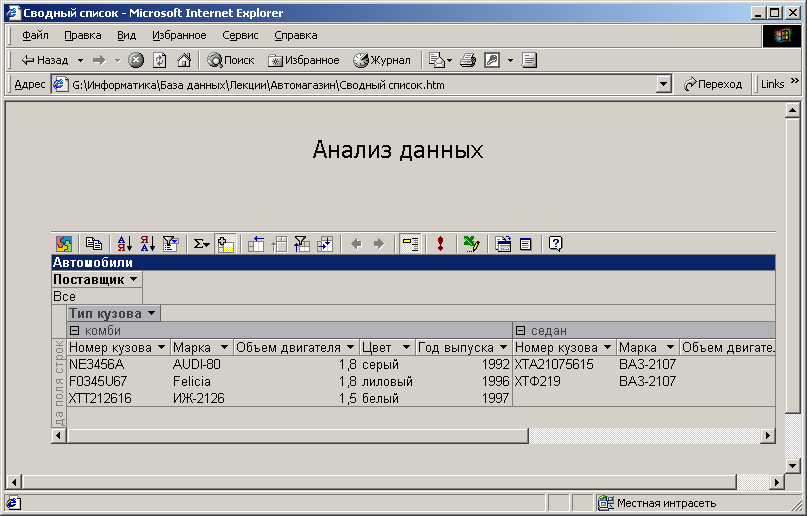The height and width of the screenshot is (516, 807).
Task: Click the Discuss toolbar icon
Action: click(x=529, y=60)
